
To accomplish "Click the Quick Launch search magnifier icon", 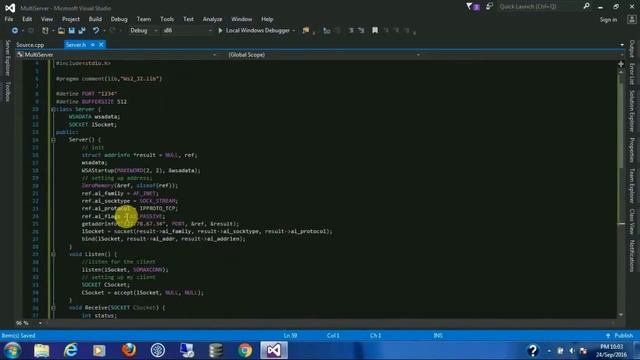I will (x=587, y=6).
